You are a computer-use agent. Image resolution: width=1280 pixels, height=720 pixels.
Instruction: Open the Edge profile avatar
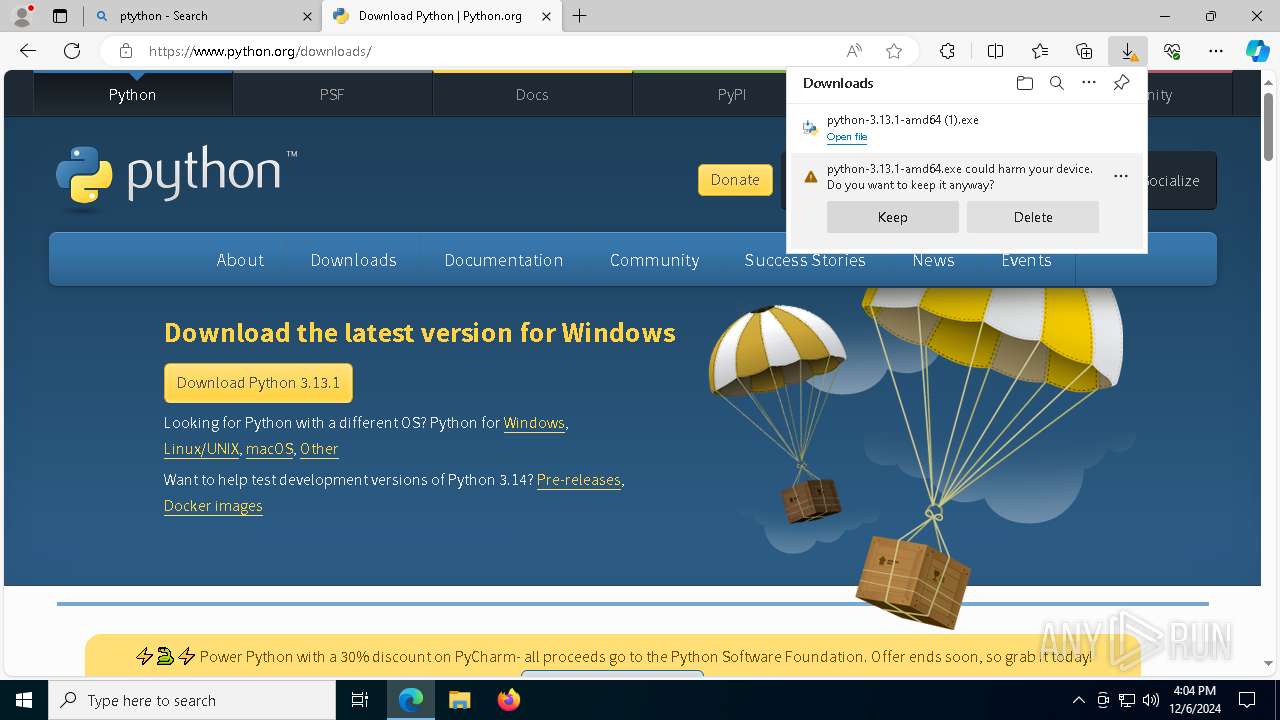tap(22, 16)
